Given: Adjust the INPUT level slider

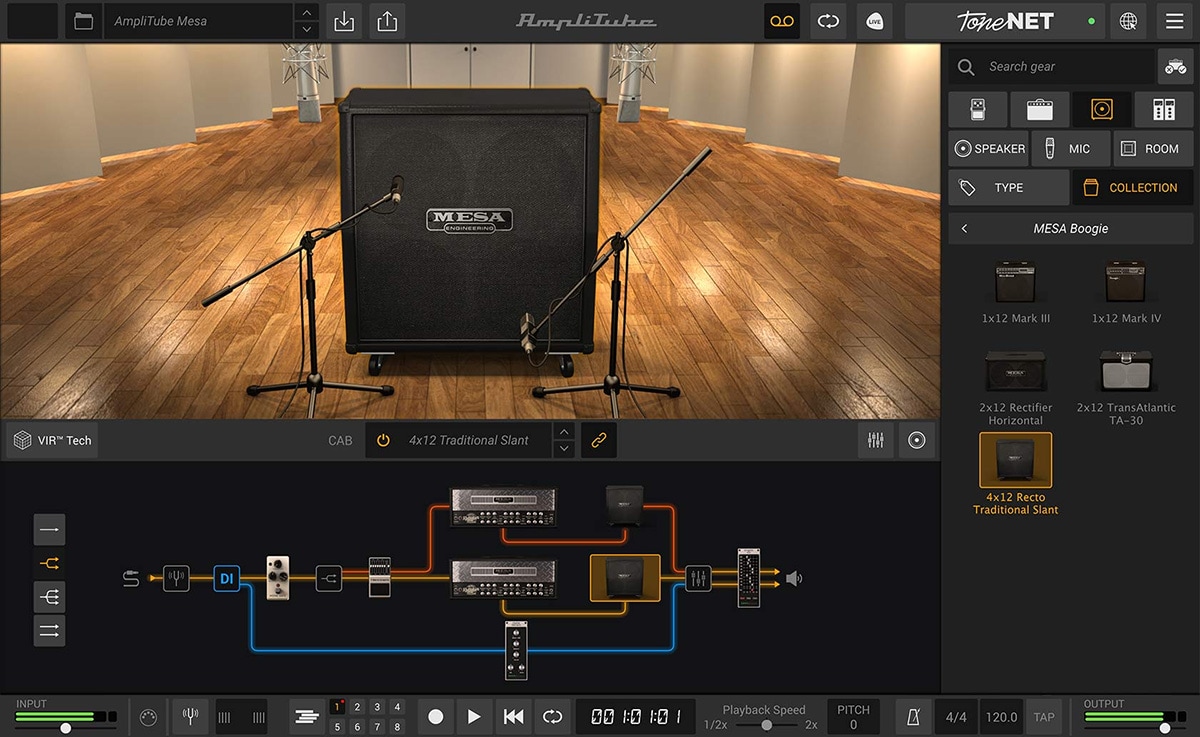Looking at the screenshot, I should (x=66, y=729).
